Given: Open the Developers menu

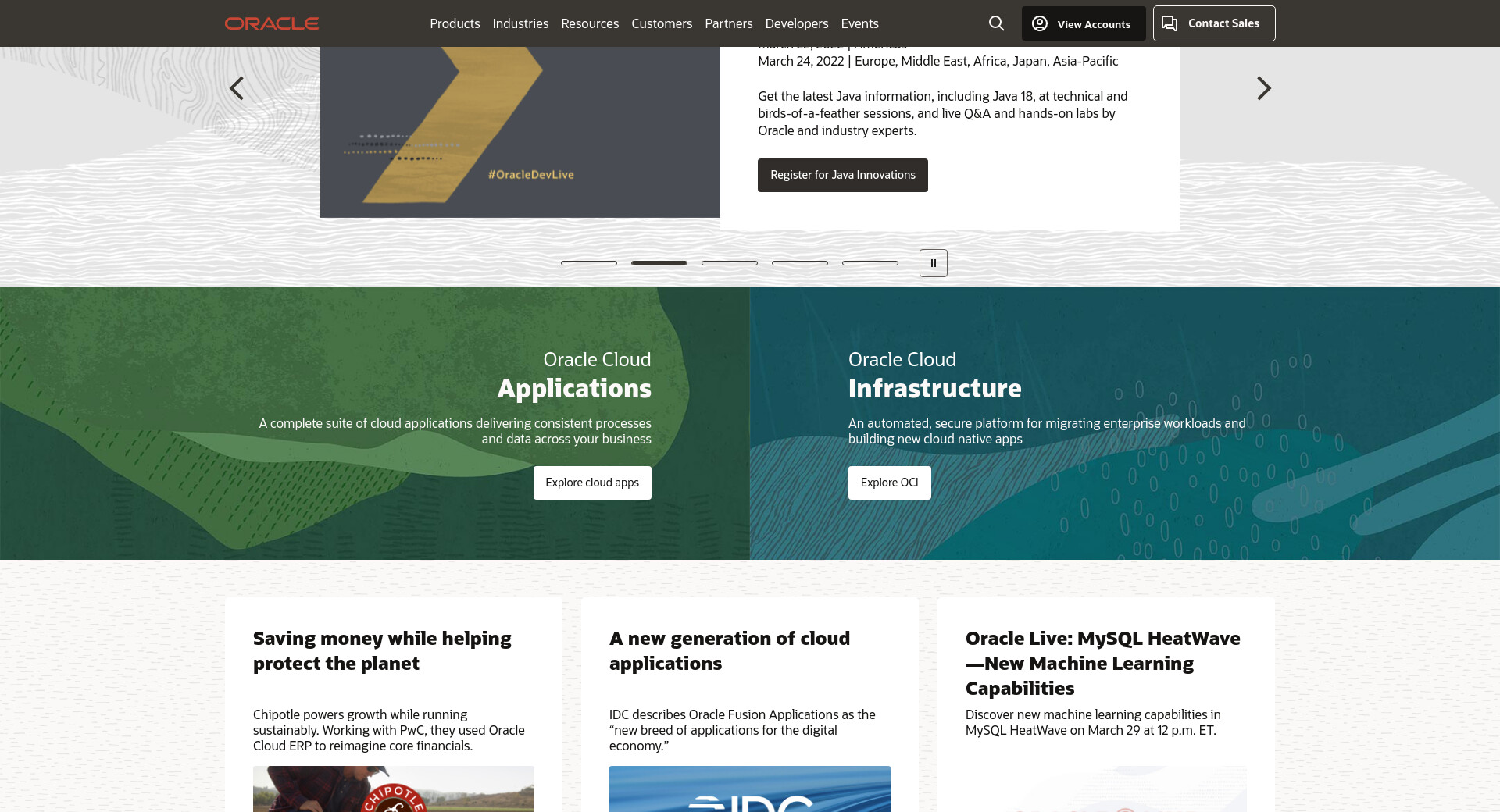Looking at the screenshot, I should [797, 23].
